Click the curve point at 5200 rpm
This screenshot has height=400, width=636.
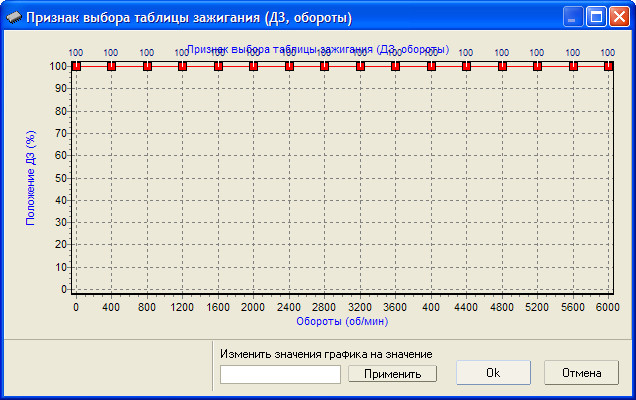(537, 66)
